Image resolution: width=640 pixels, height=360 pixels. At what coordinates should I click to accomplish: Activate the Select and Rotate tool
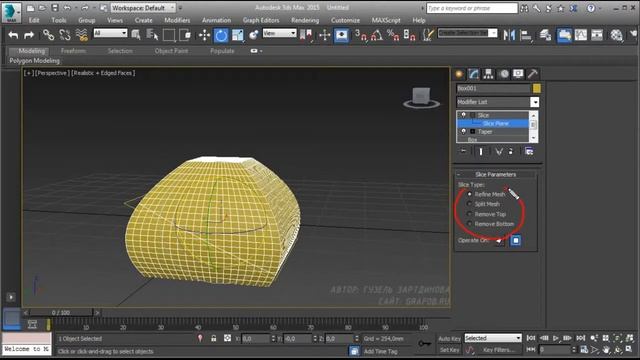click(x=221, y=36)
